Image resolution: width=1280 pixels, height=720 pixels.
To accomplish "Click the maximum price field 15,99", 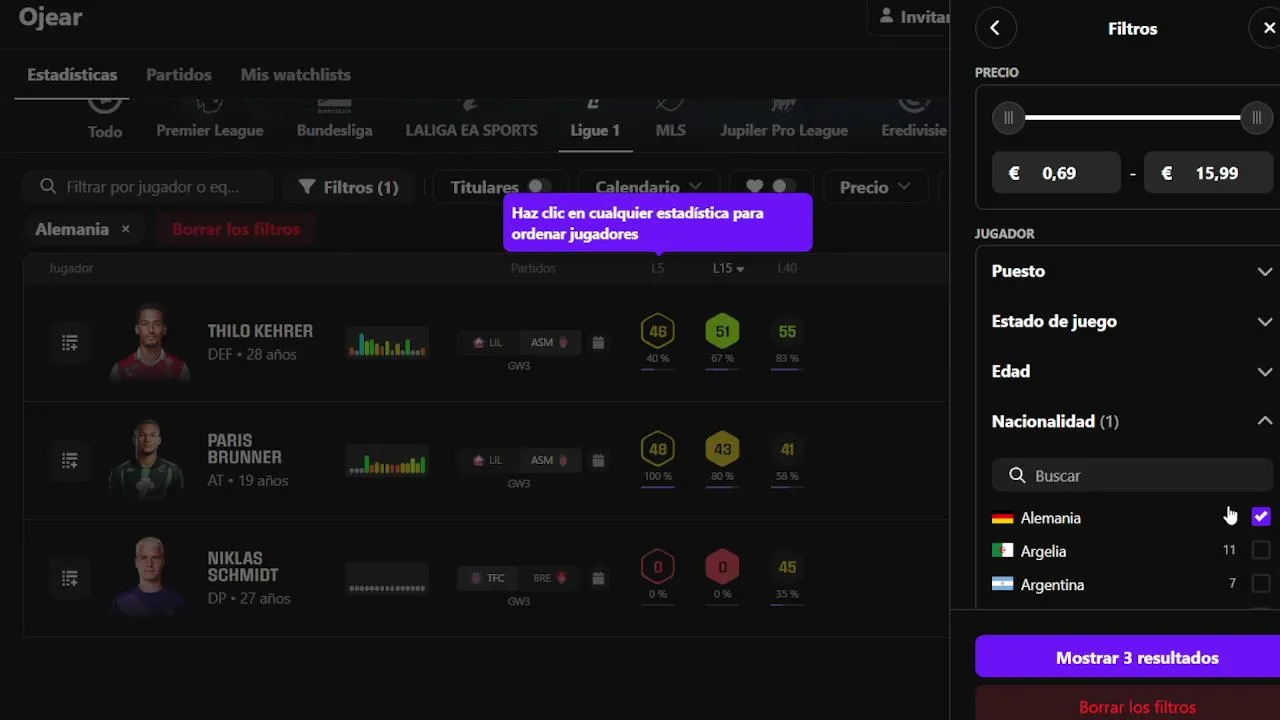I will coord(1208,173).
